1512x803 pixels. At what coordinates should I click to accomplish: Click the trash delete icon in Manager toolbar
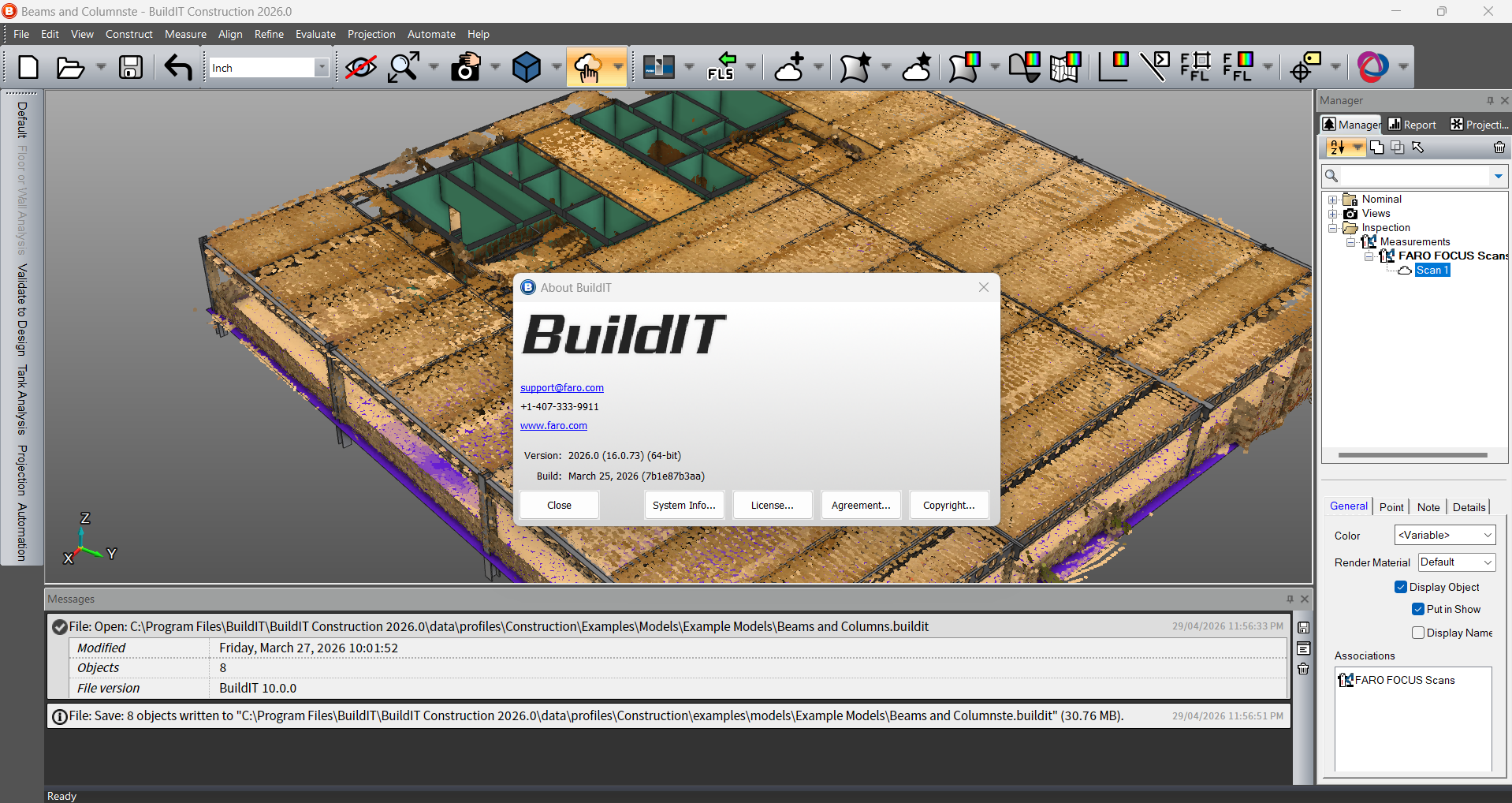[1499, 148]
